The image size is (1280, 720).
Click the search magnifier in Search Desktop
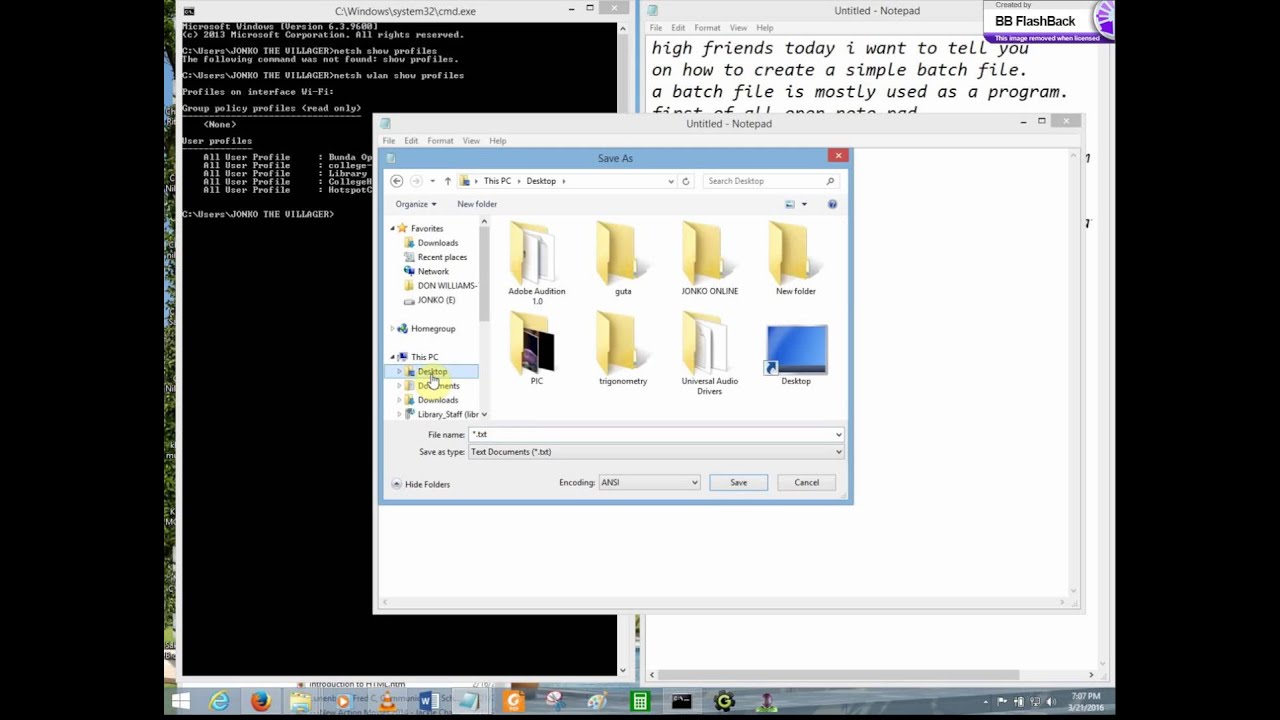830,181
